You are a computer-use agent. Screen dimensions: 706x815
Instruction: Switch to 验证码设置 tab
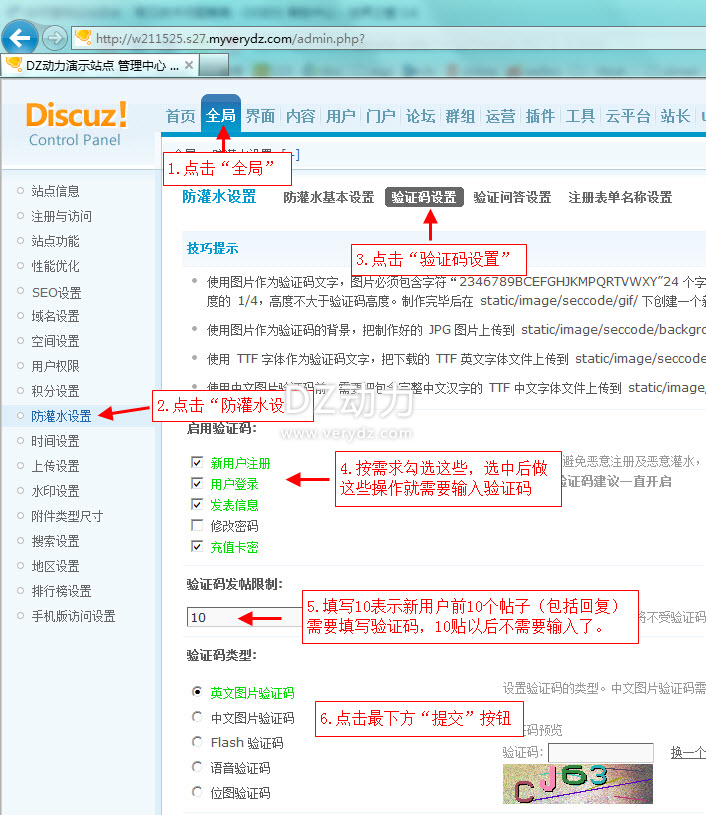424,198
